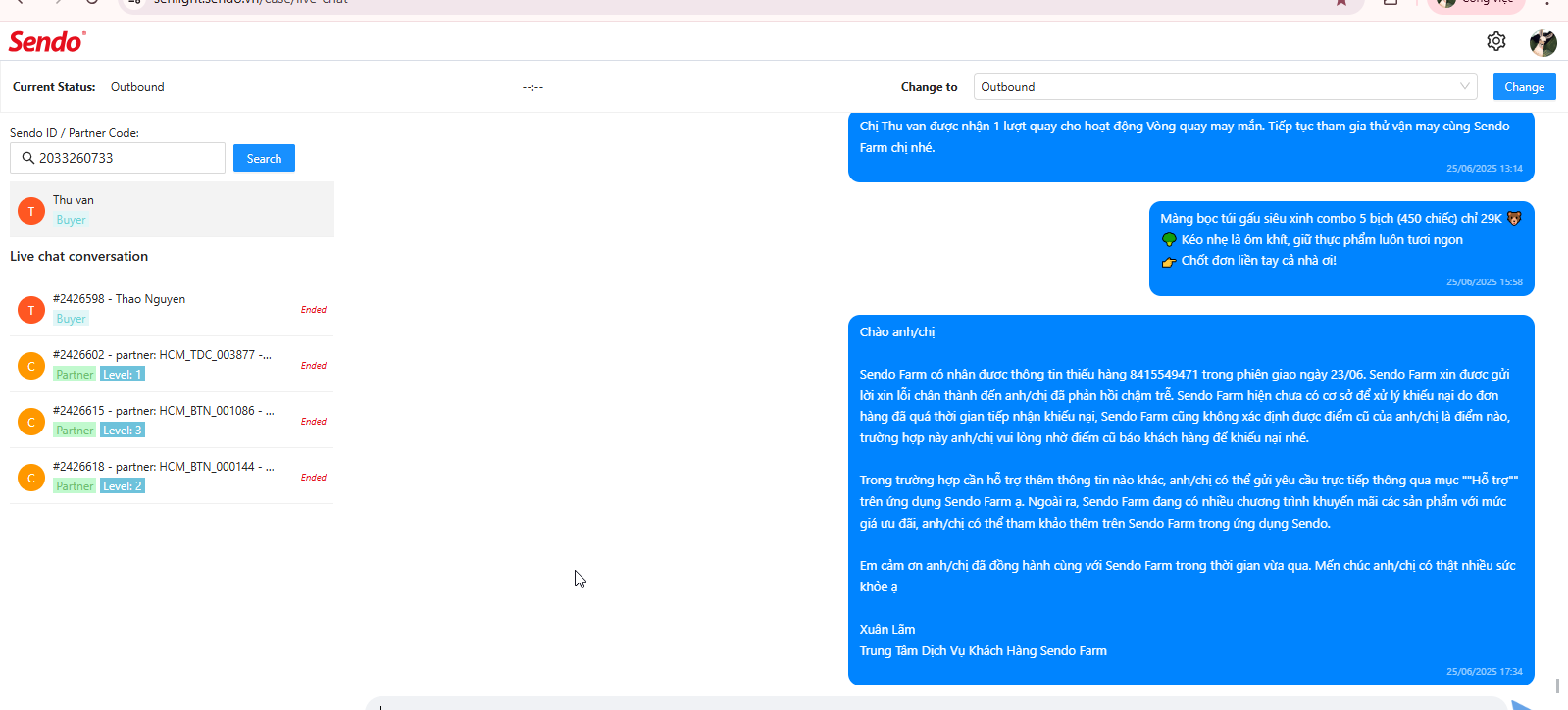Screen dimensions: 1568x710
Task: Click the Sendo logo
Action: tap(47, 41)
